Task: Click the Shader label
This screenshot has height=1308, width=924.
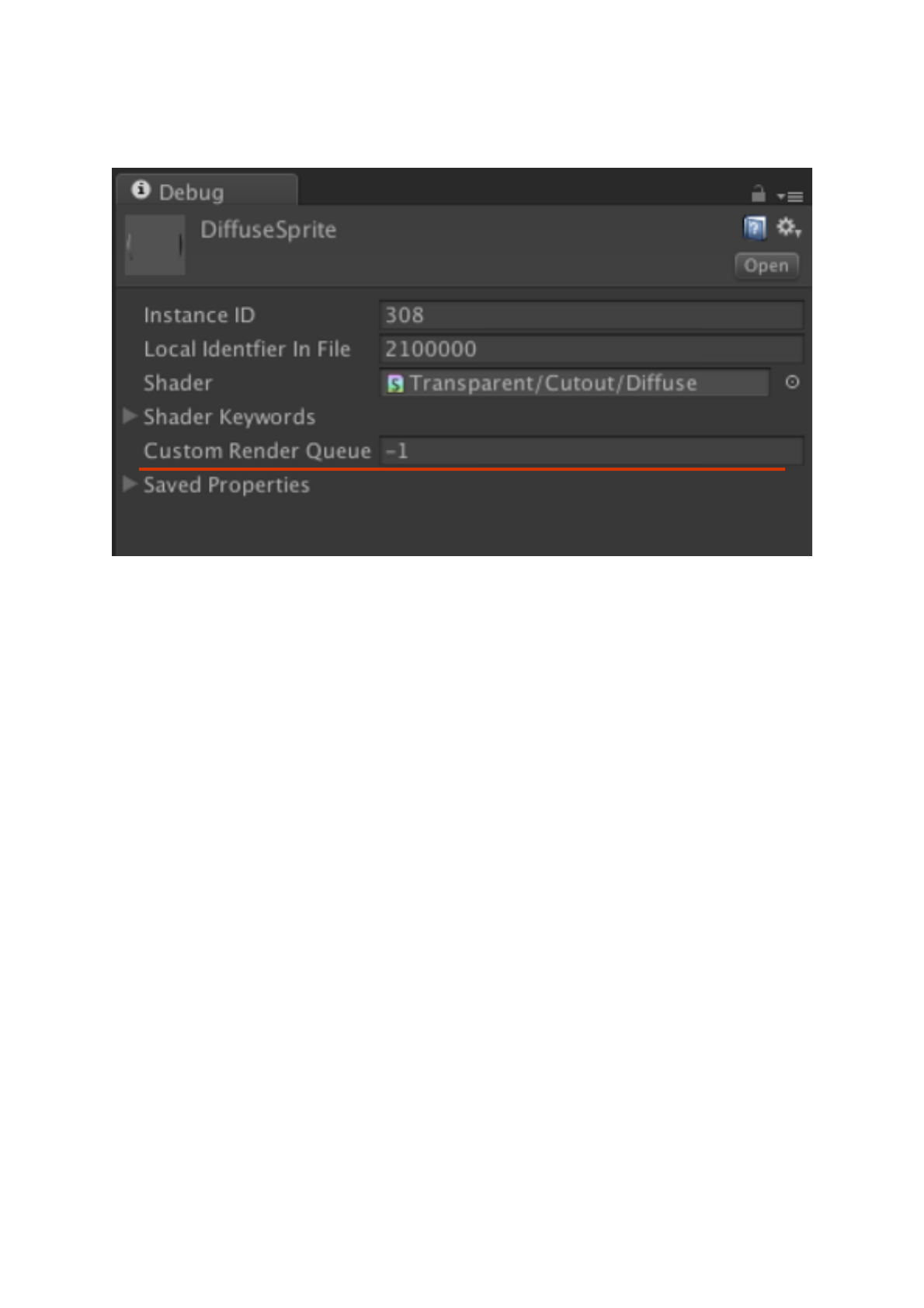Action: (178, 383)
